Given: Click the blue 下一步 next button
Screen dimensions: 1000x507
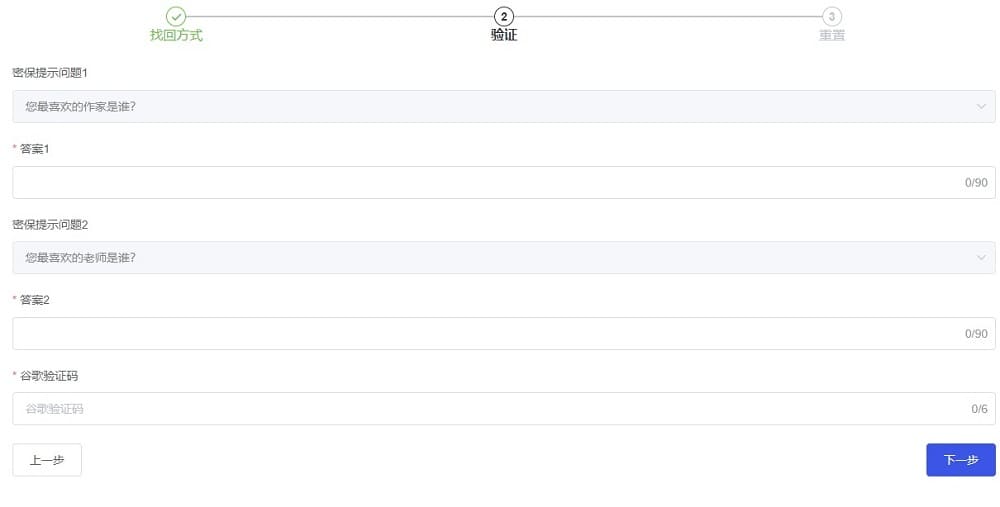Looking at the screenshot, I should pos(960,460).
